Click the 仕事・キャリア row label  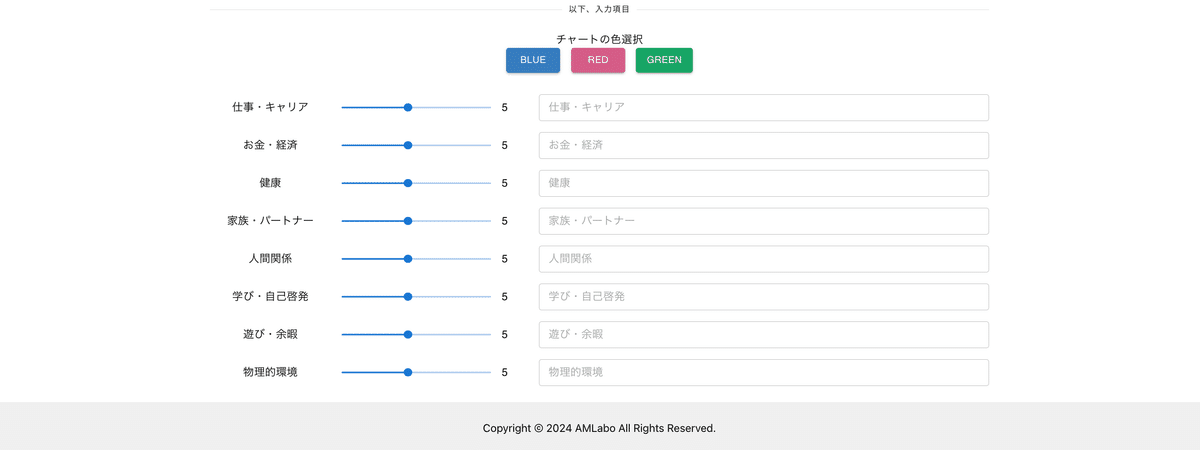point(270,107)
